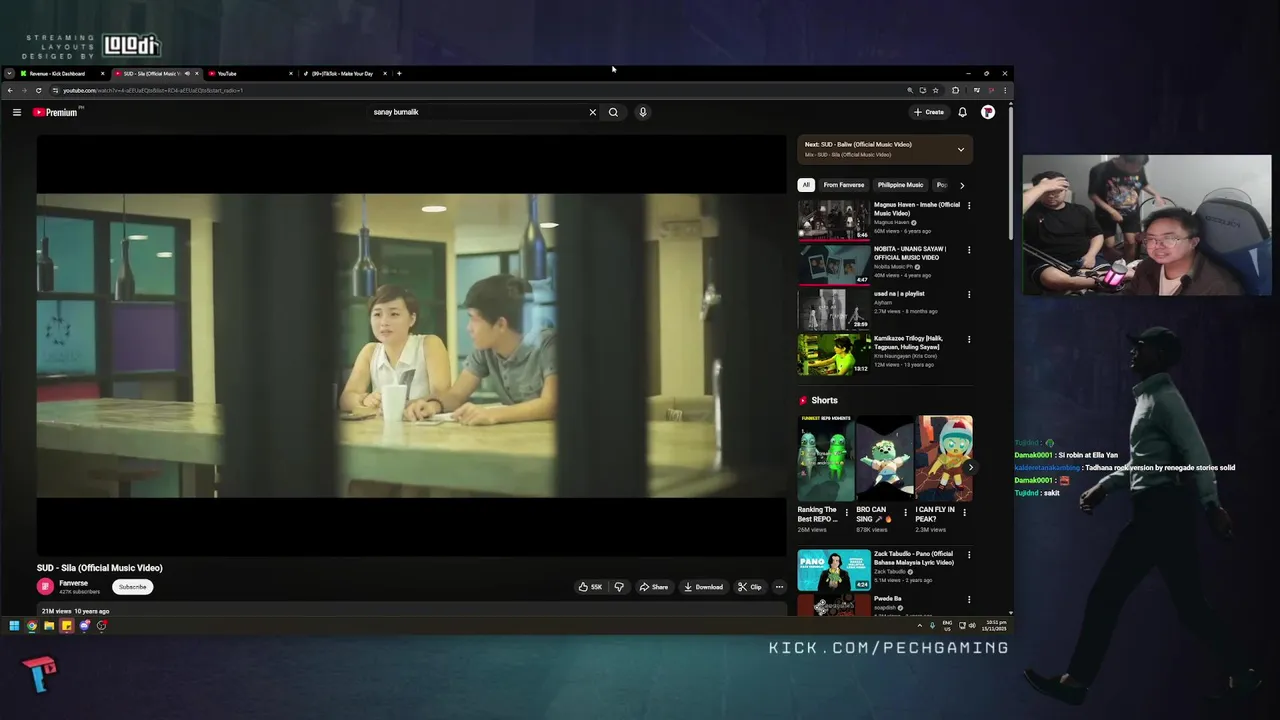The image size is (1280, 720).
Task: Bookmark this page with the star icon
Action: 935,90
